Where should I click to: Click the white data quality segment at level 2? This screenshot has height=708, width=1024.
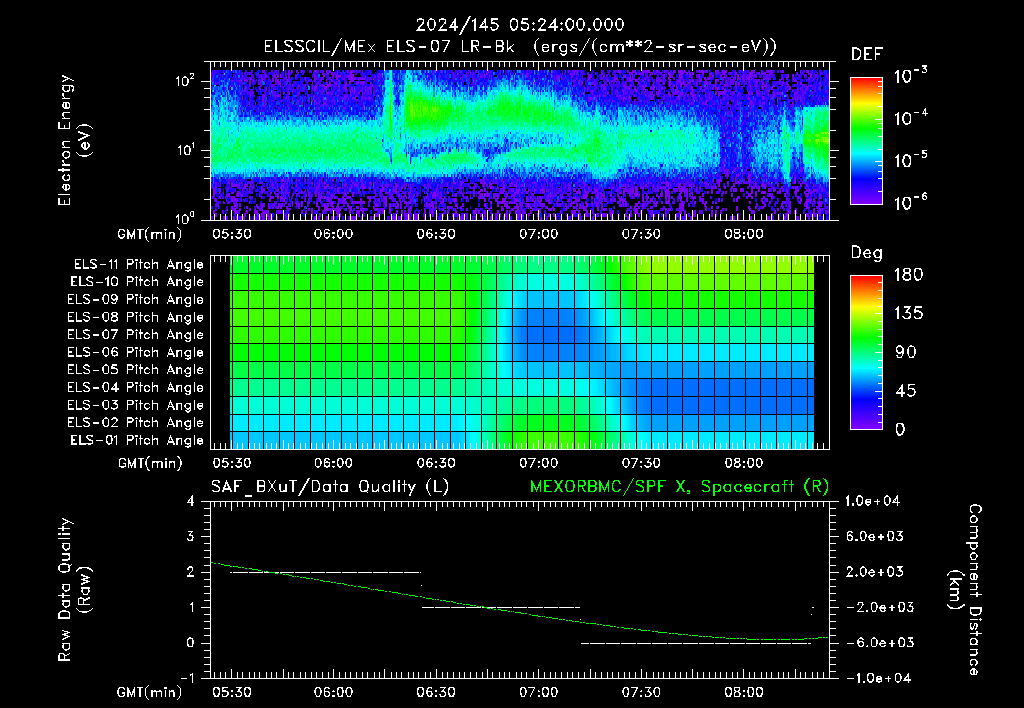coord(326,572)
